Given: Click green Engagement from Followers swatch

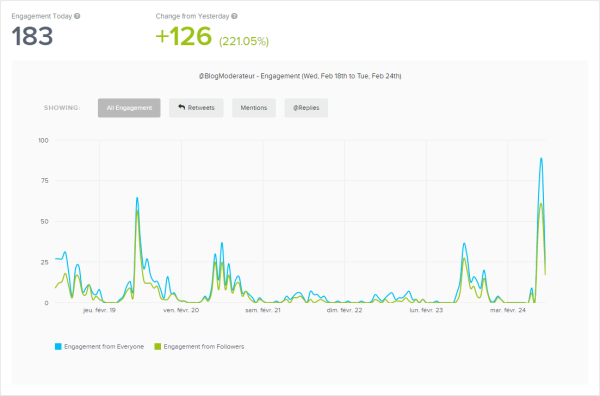Looking at the screenshot, I should [x=158, y=347].
